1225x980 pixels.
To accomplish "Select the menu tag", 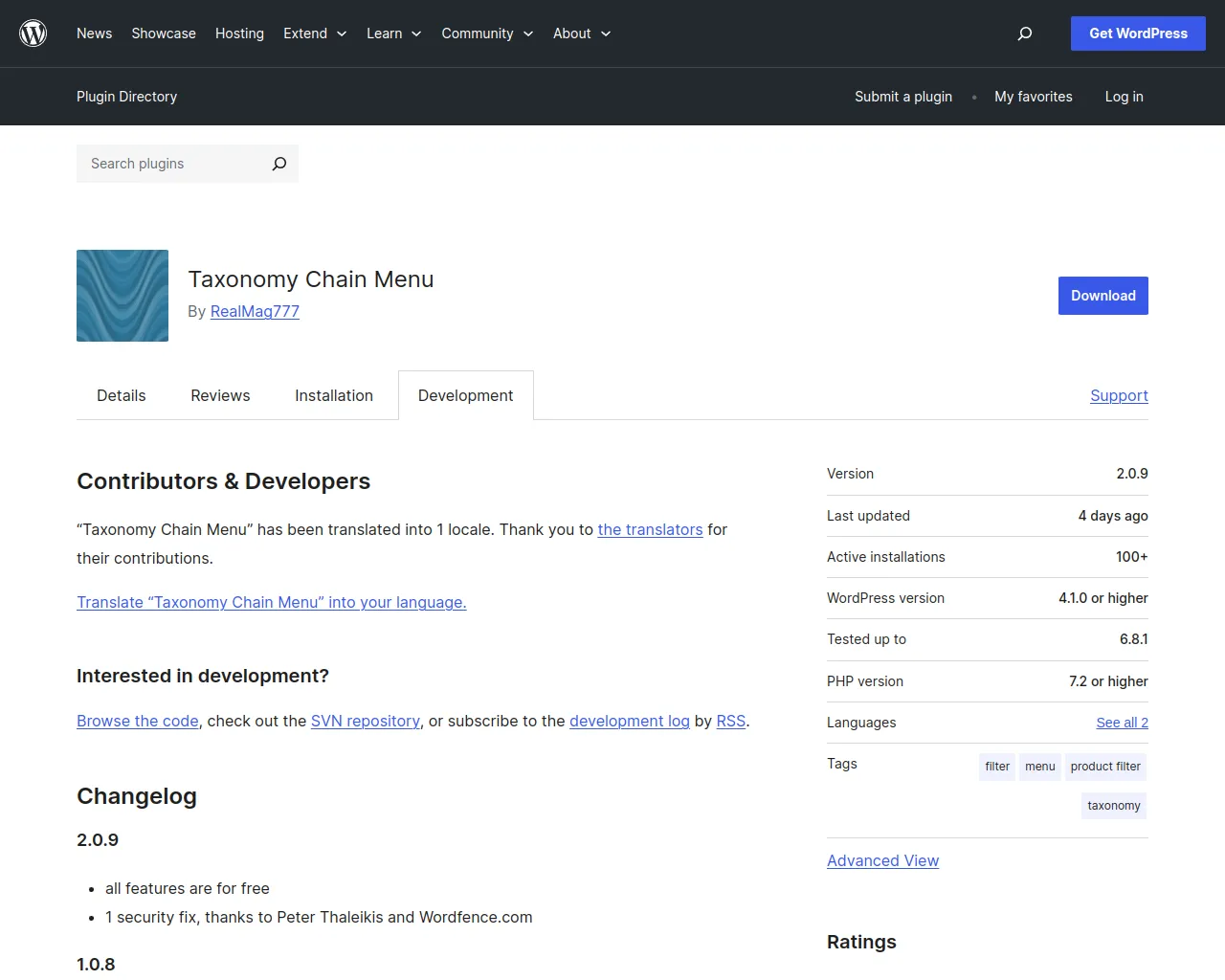I will click(x=1040, y=767).
